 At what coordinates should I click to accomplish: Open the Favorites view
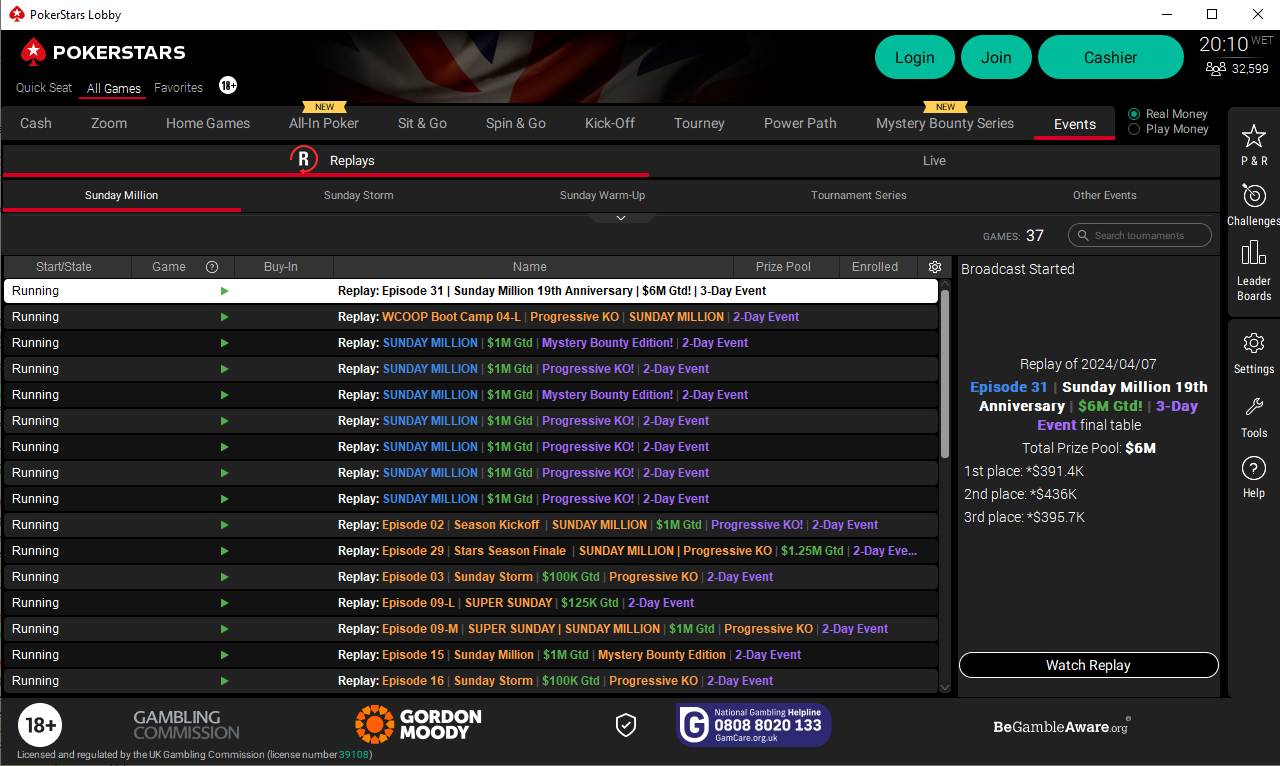[178, 87]
